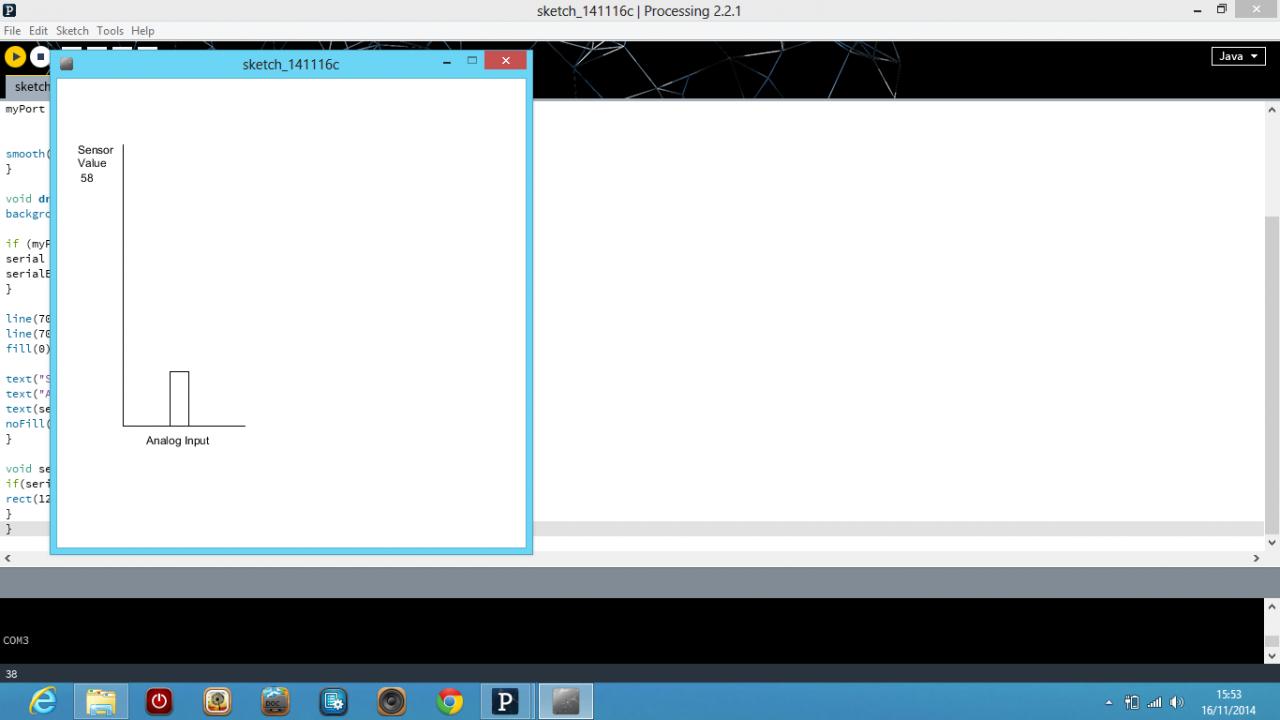This screenshot has height=720, width=1280.
Task: Open File Explorer from taskbar
Action: pos(101,702)
